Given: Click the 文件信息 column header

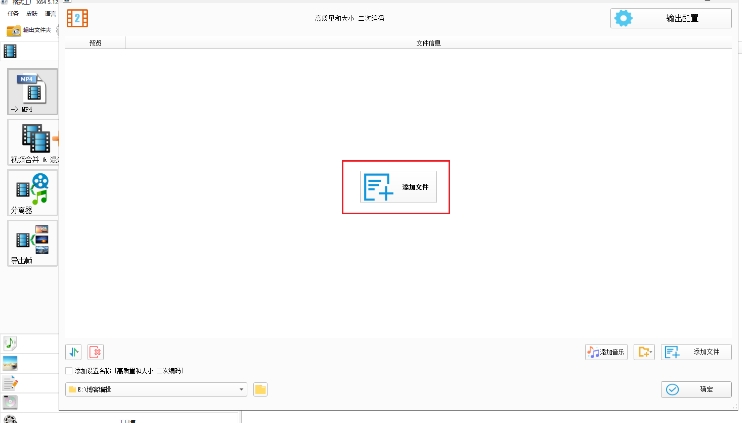Looking at the screenshot, I should [429, 43].
